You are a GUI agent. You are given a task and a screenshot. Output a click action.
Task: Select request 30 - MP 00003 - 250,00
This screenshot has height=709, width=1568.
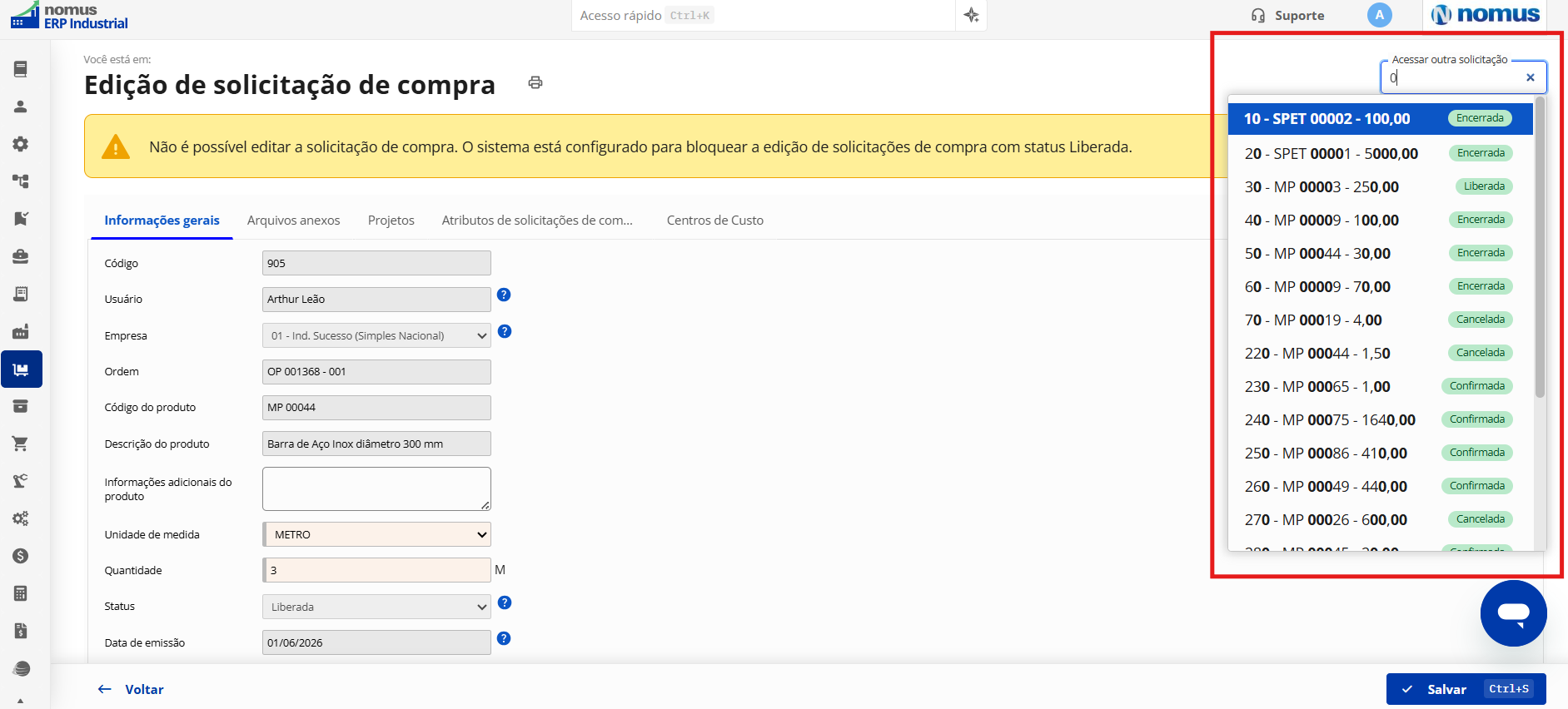pyautogui.click(x=1380, y=186)
